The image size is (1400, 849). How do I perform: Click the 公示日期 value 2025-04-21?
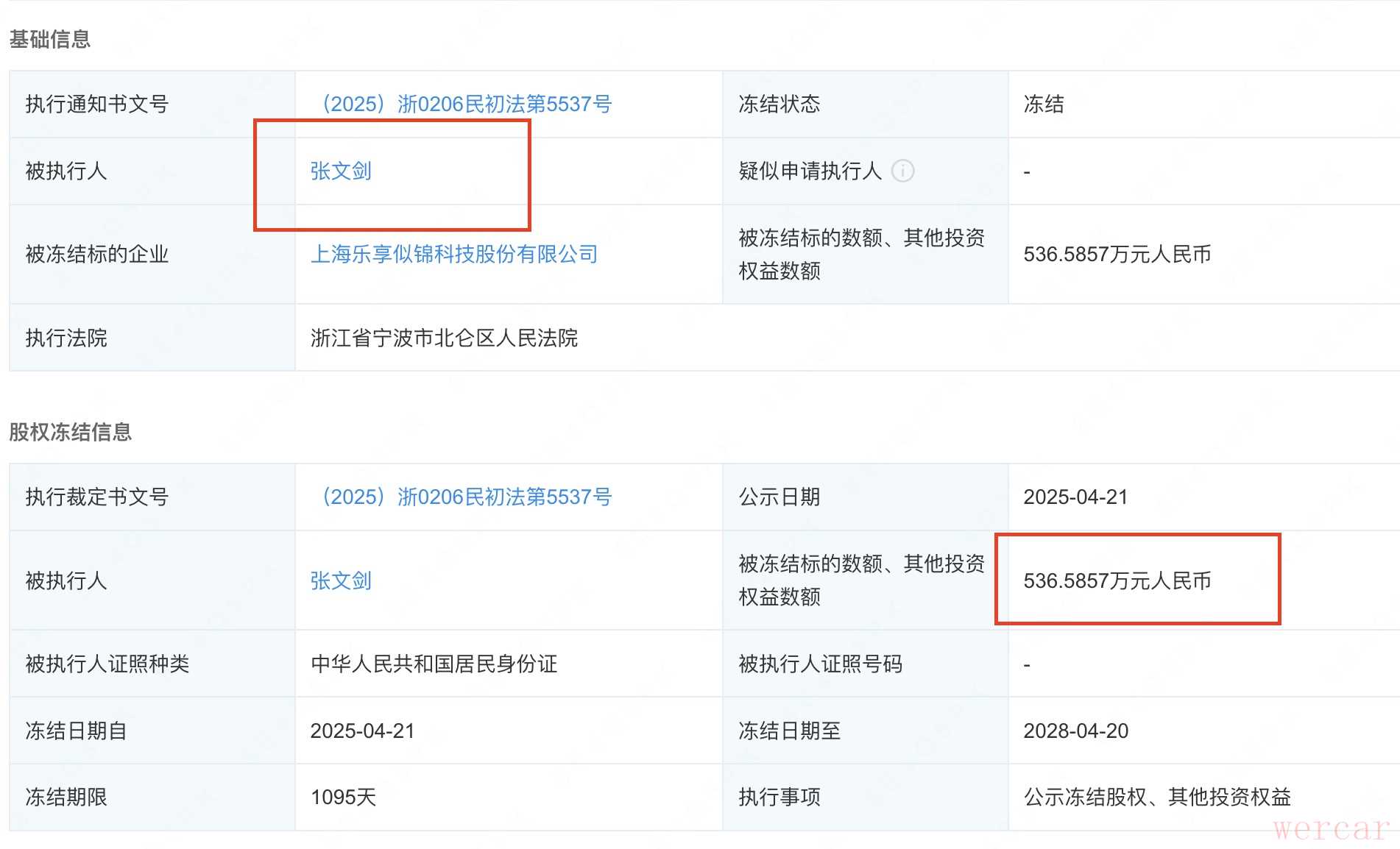coord(1075,497)
